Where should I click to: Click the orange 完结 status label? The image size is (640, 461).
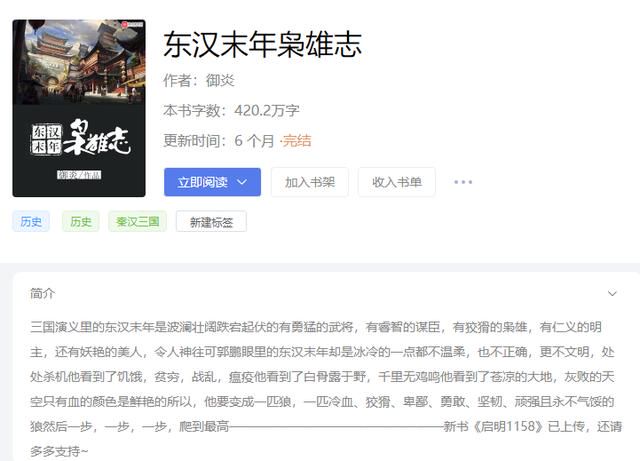pyautogui.click(x=297, y=141)
